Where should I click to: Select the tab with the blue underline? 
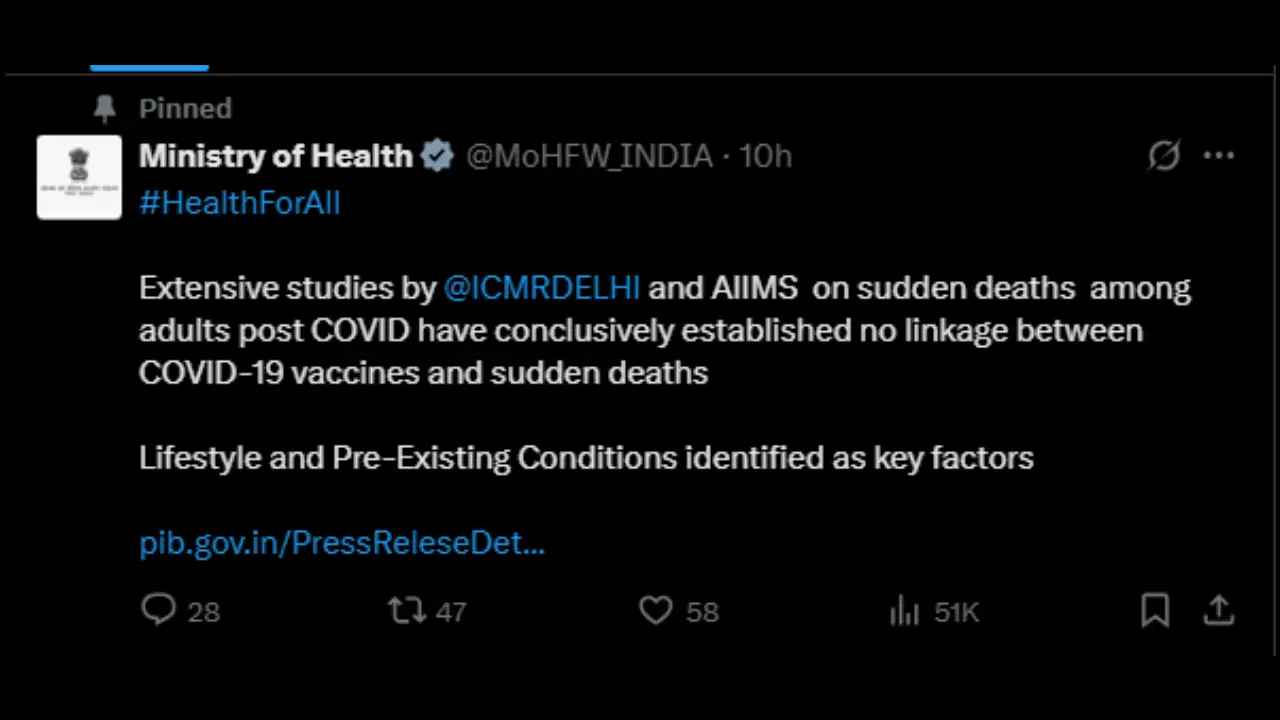pyautogui.click(x=149, y=66)
